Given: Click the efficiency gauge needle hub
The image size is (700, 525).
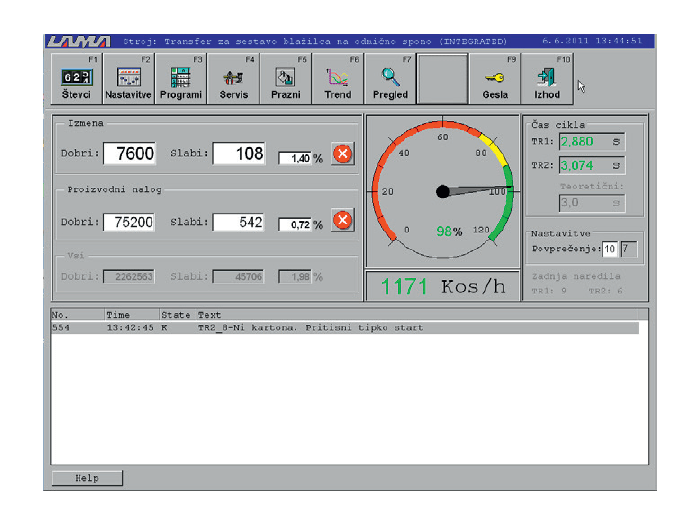Looking at the screenshot, I should coord(442,192).
